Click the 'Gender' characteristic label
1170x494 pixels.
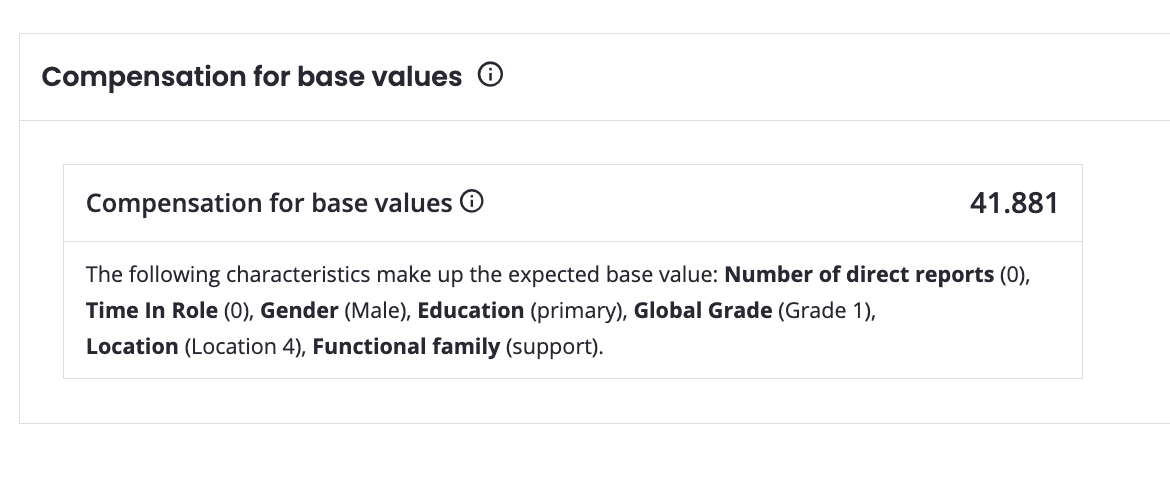[299, 311]
